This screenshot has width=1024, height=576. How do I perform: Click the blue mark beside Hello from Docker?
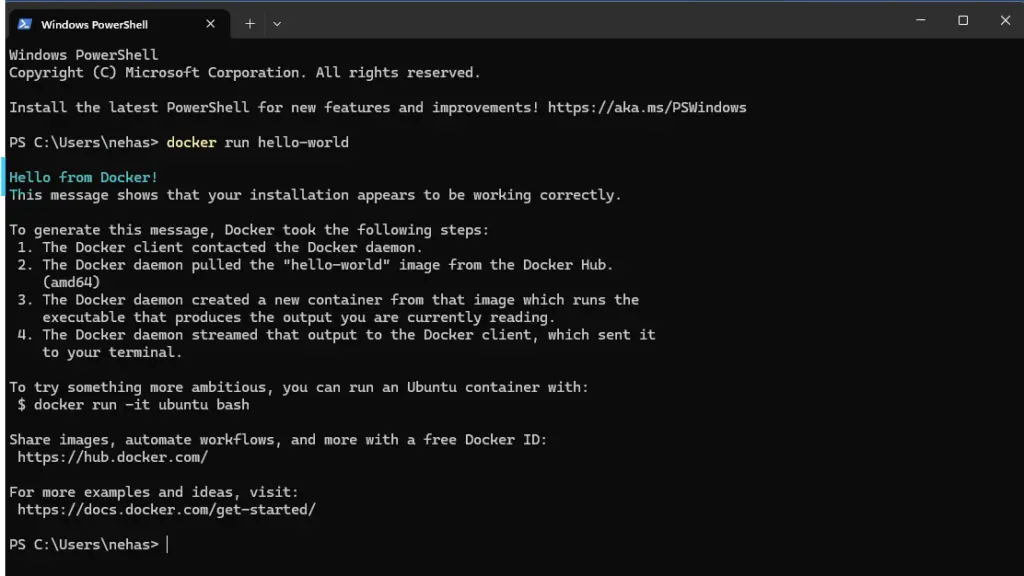point(3,177)
